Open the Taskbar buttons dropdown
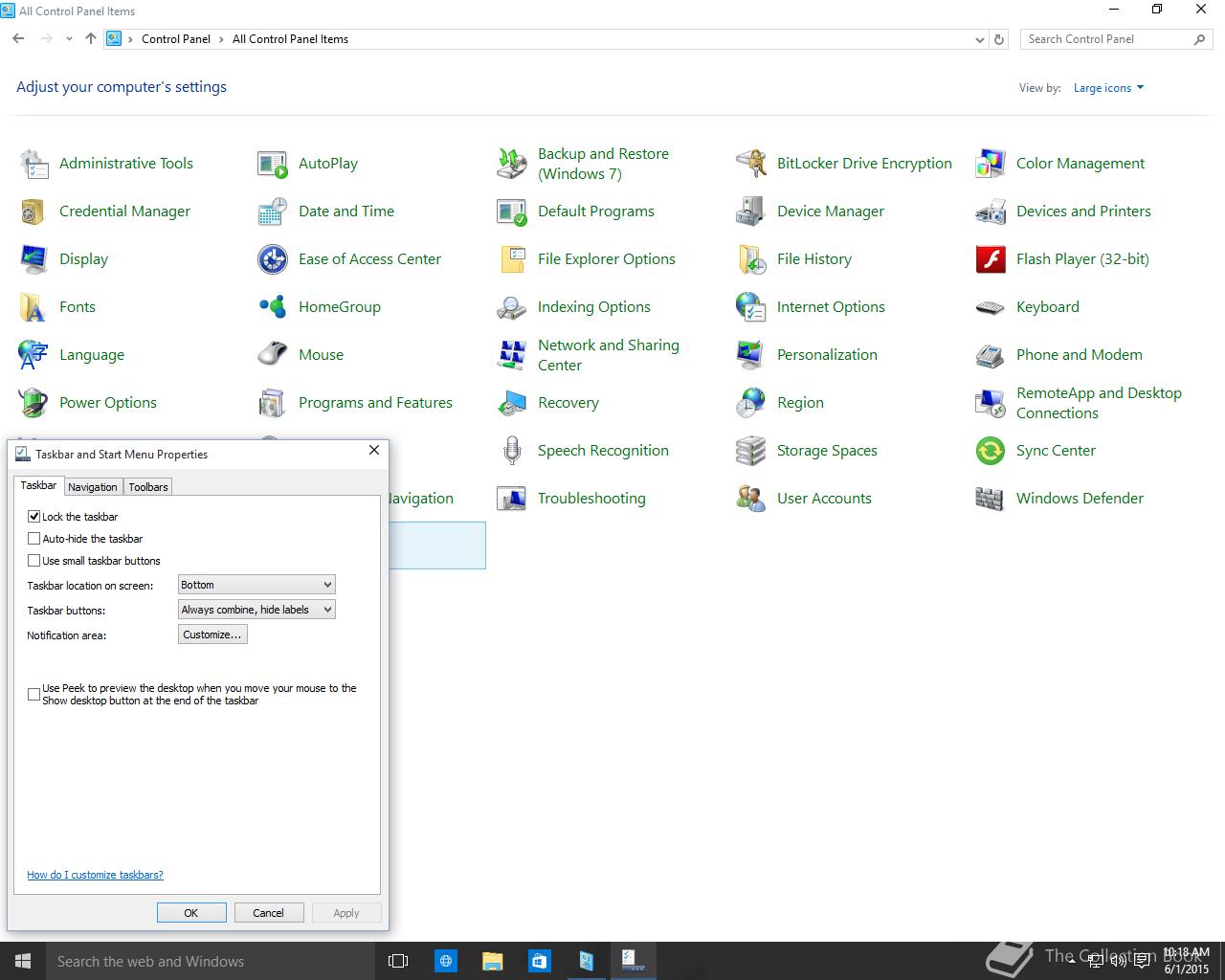The width and height of the screenshot is (1225, 980). 256,610
